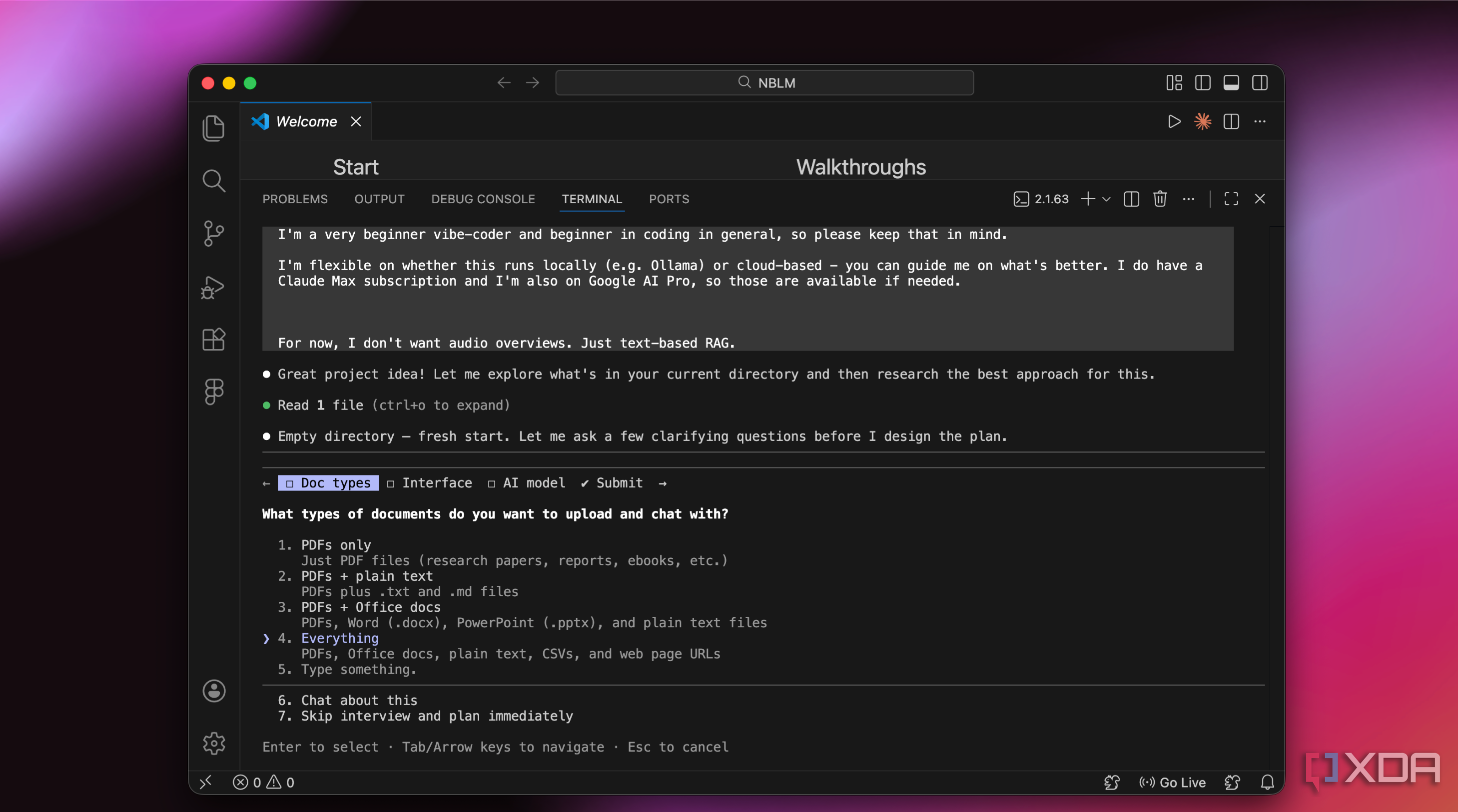Open the remote window indicator
Screen dimensions: 1458x812
pos(206,782)
